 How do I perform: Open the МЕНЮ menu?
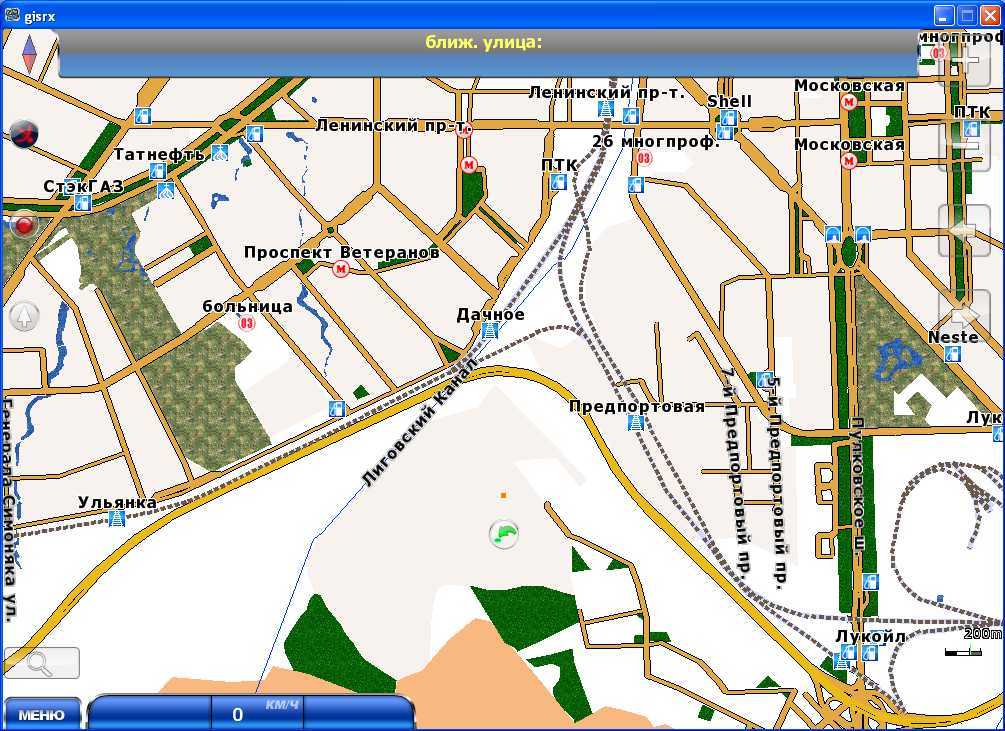(x=42, y=714)
